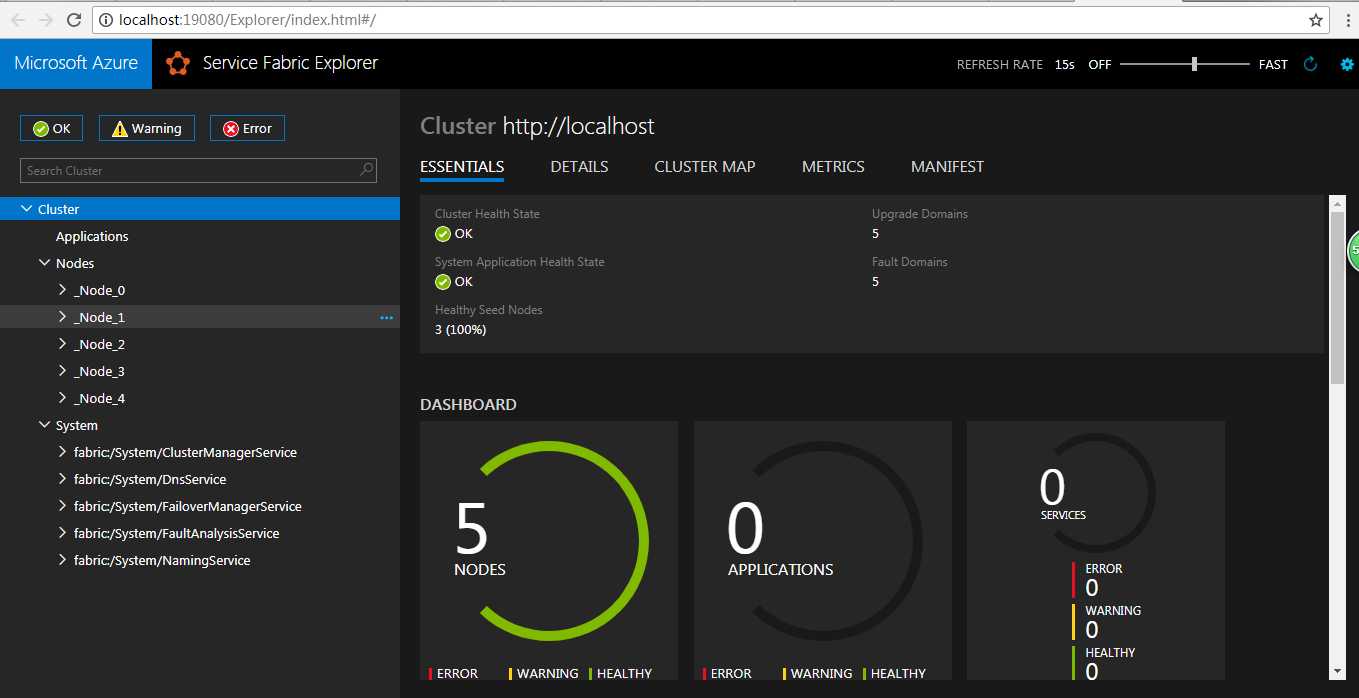Click the magnifier icon in Search Cluster
1359x698 pixels.
click(x=367, y=170)
